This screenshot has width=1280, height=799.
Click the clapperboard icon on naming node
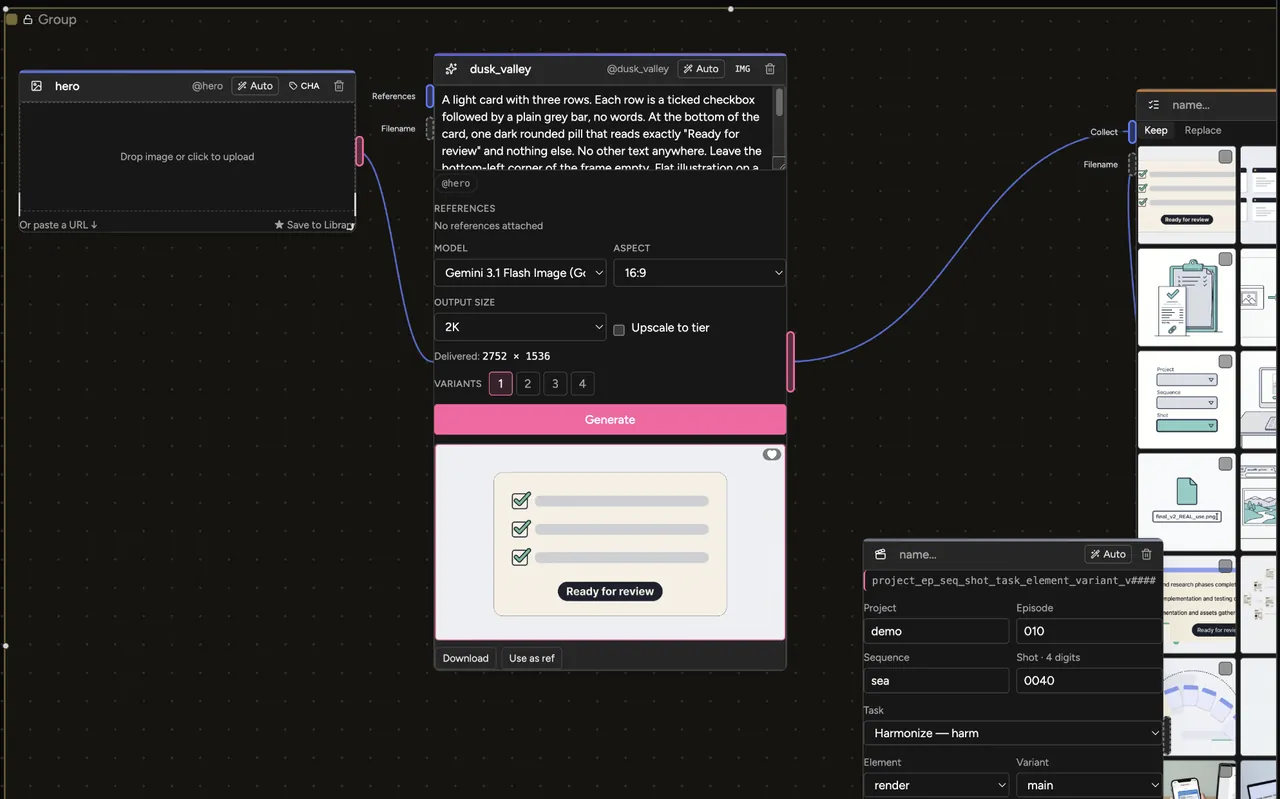880,554
